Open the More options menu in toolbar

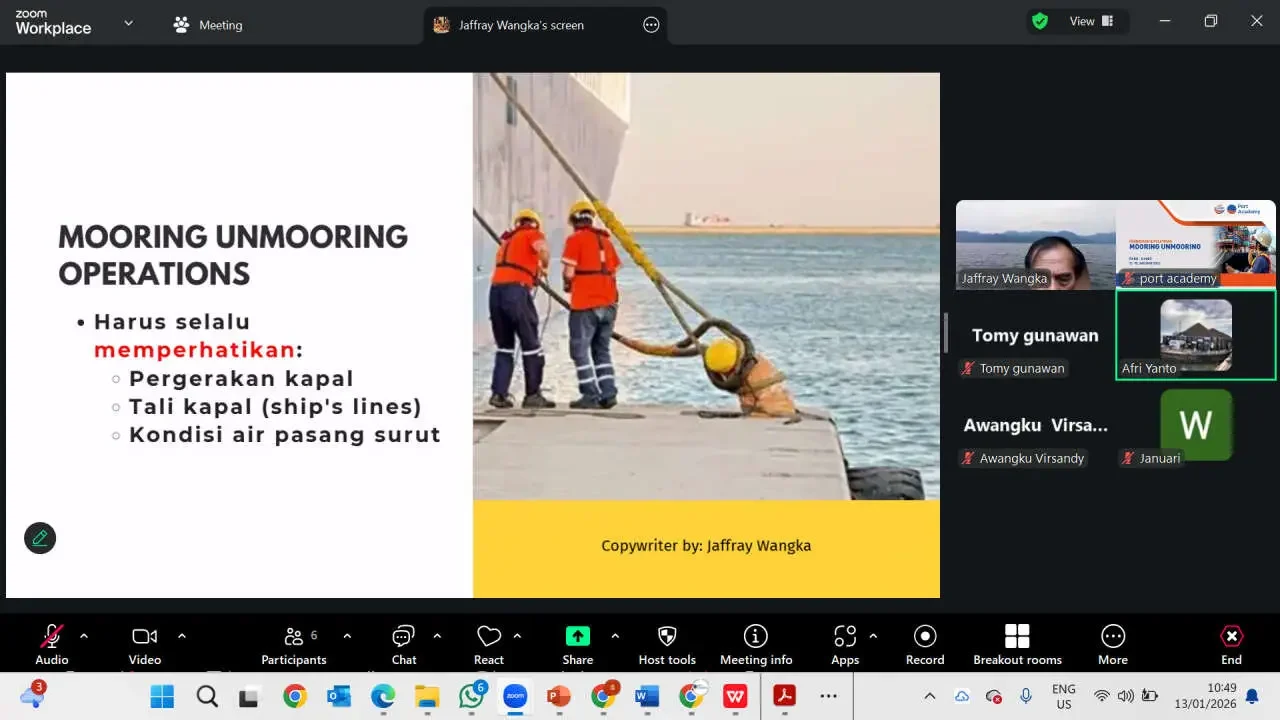(x=1113, y=644)
